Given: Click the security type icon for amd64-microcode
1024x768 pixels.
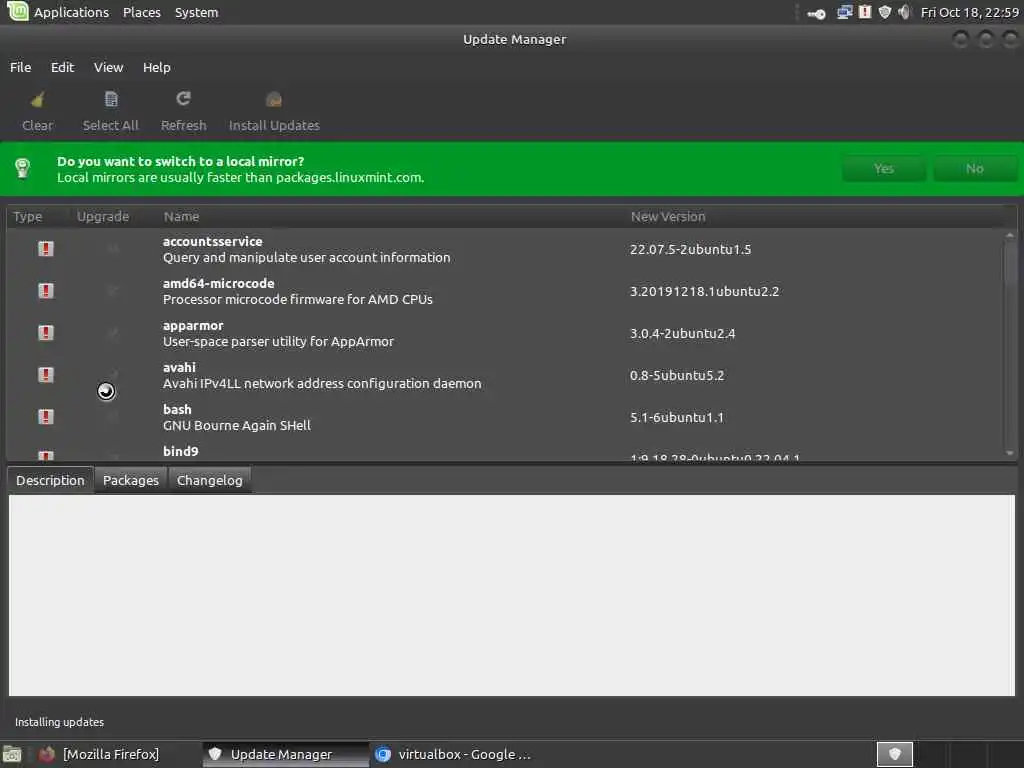Looking at the screenshot, I should [x=46, y=291].
